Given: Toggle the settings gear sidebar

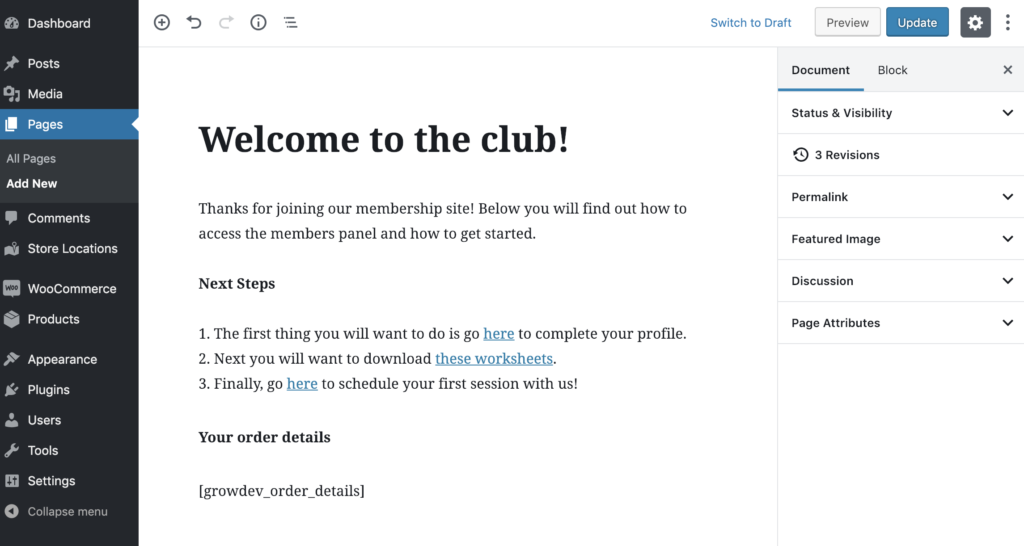Looking at the screenshot, I should 975,23.
